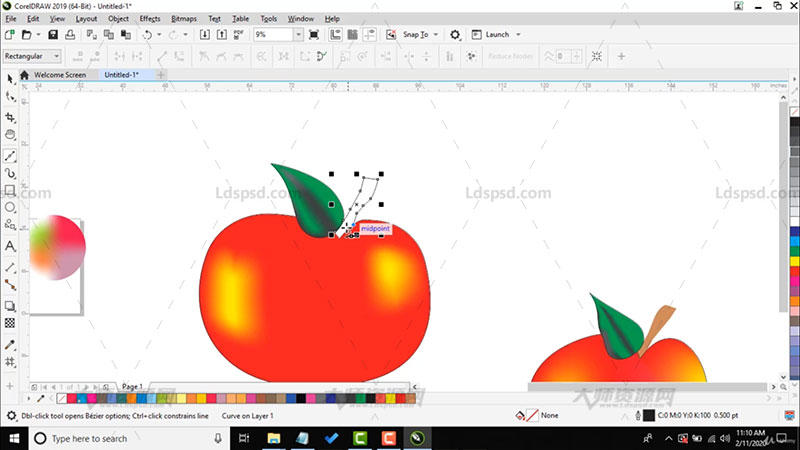Open the Object menu
This screenshot has width=800, height=450.
[x=118, y=19]
